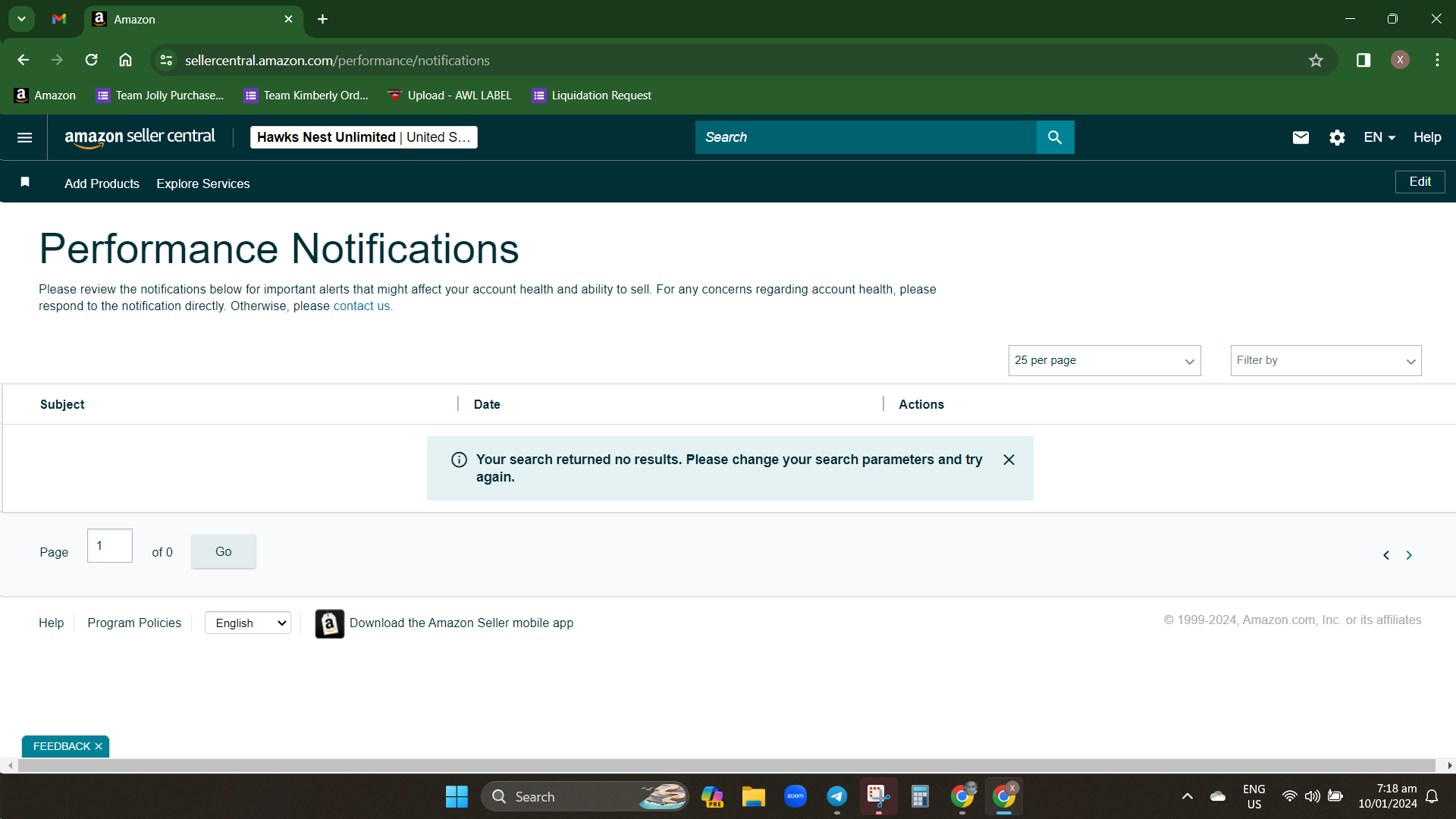Screen dimensions: 1456x819
Task: Click the Go button
Action: [x=223, y=551]
